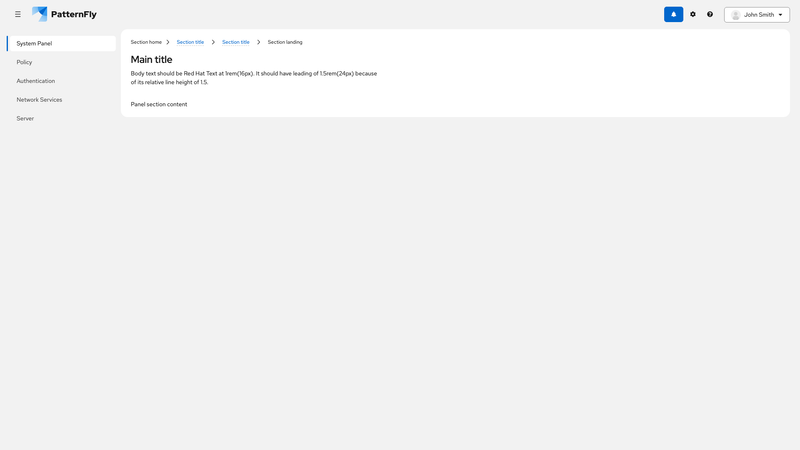Screen dimensions: 800x450
Task: Click the chevron after Section home breadcrumb
Action: [168, 42]
